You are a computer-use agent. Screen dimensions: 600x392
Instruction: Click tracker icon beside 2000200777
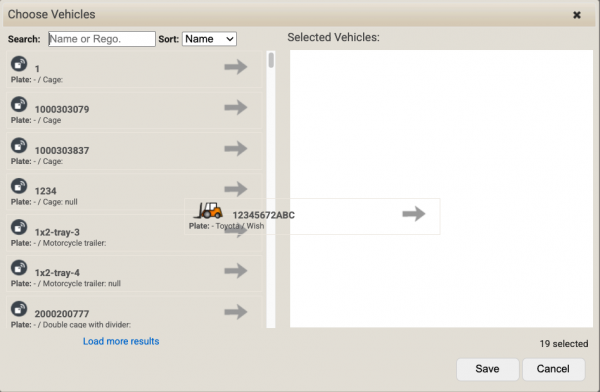[19, 309]
